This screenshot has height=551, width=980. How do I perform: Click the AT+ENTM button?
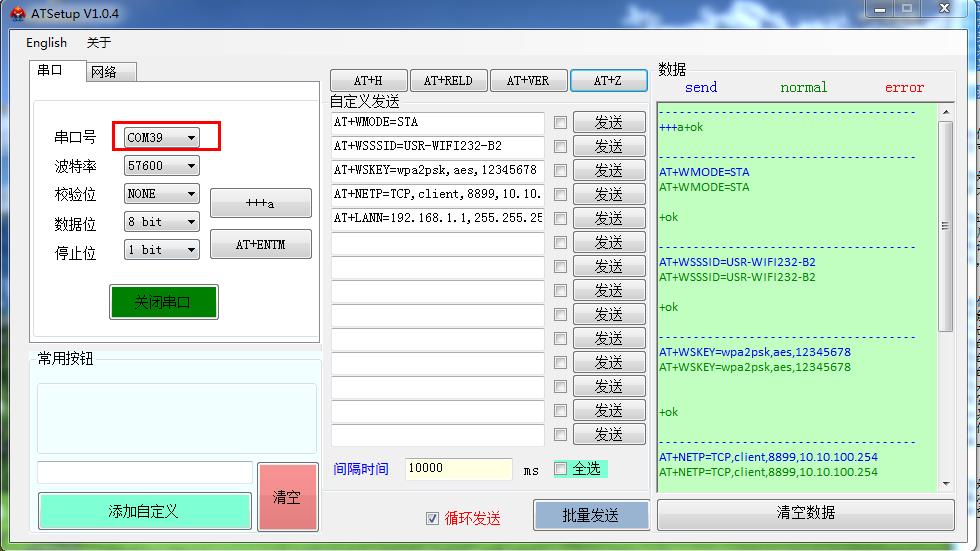click(x=261, y=244)
